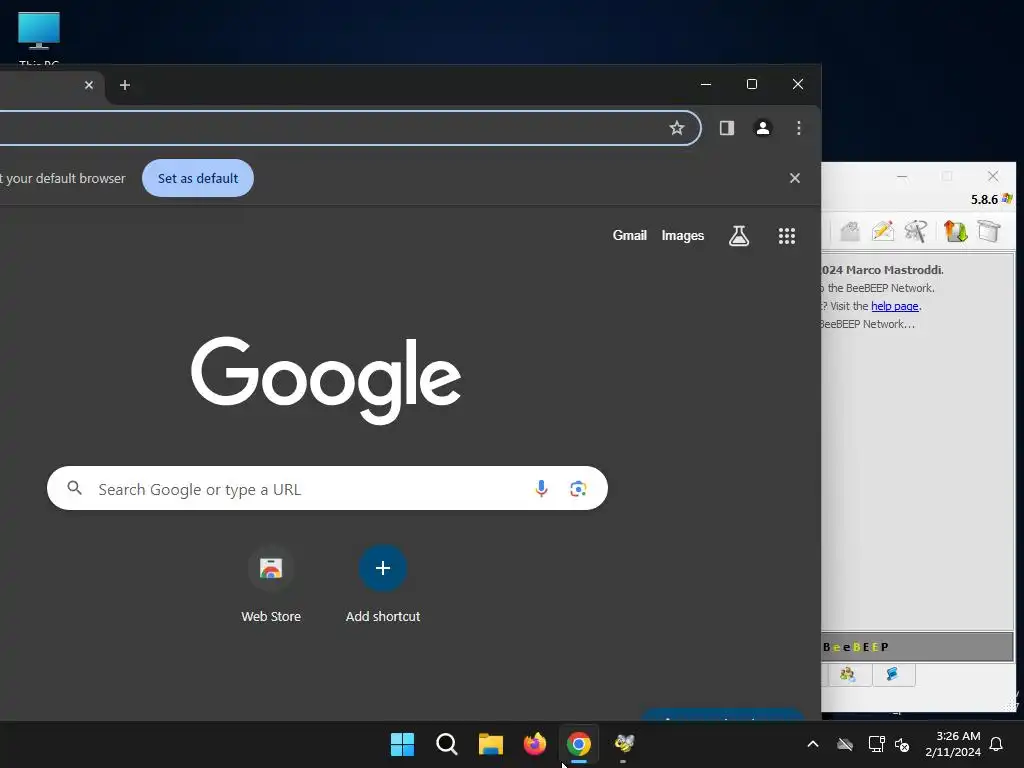Open the Windows Start menu
This screenshot has height=768, width=1024.
point(402,744)
